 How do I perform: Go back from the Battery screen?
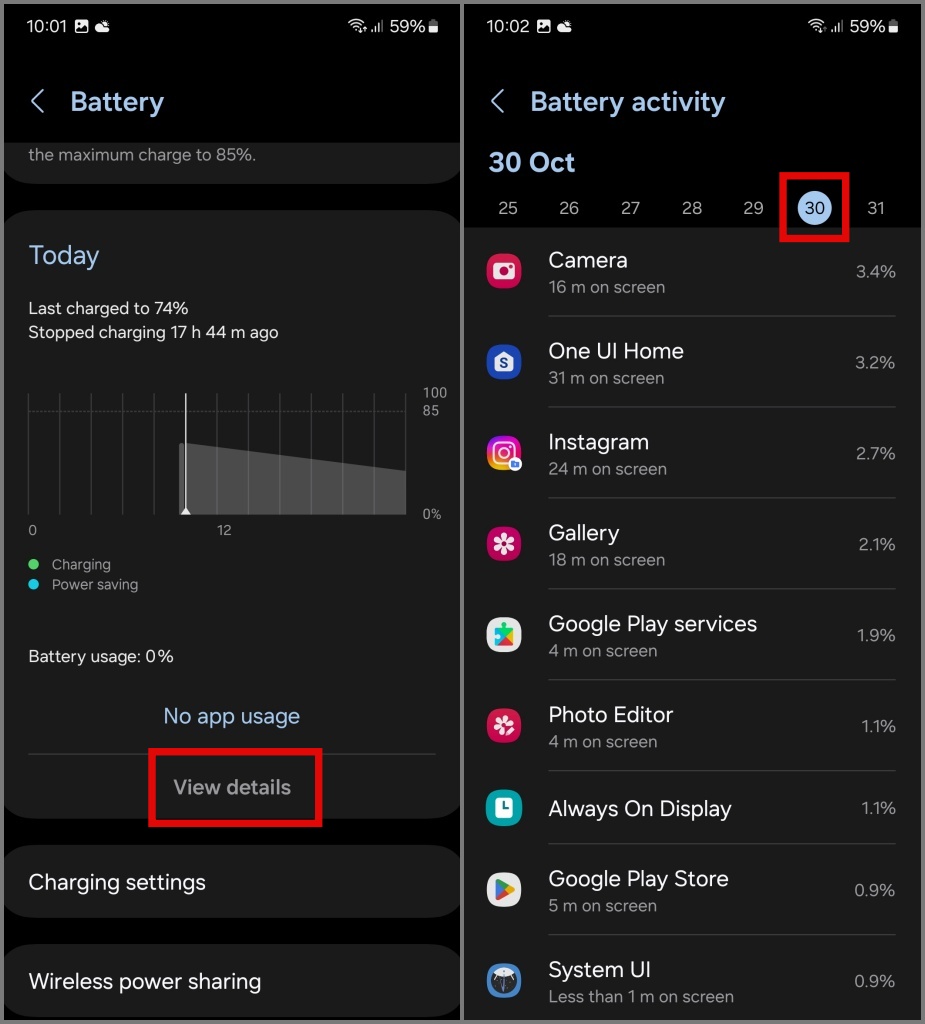pos(38,101)
